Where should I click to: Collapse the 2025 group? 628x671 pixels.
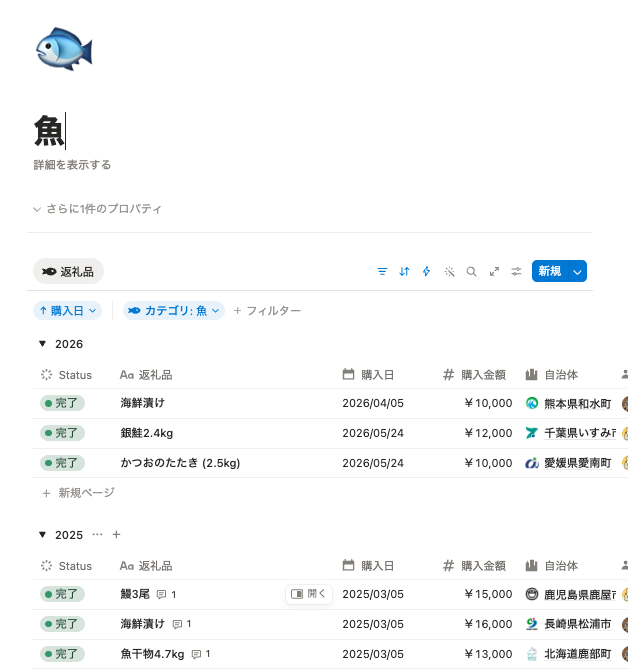(x=42, y=534)
